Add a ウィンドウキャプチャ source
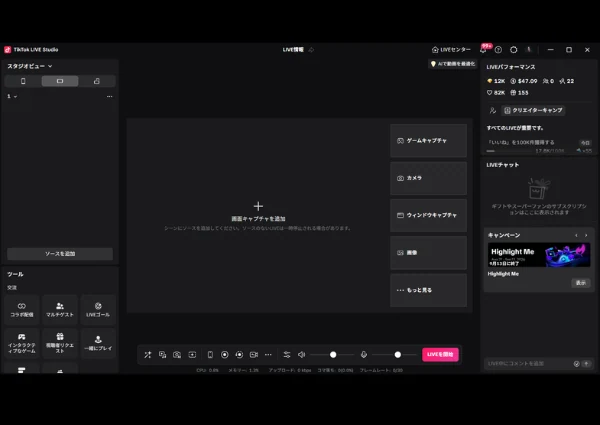This screenshot has width=600, height=425. 428,215
